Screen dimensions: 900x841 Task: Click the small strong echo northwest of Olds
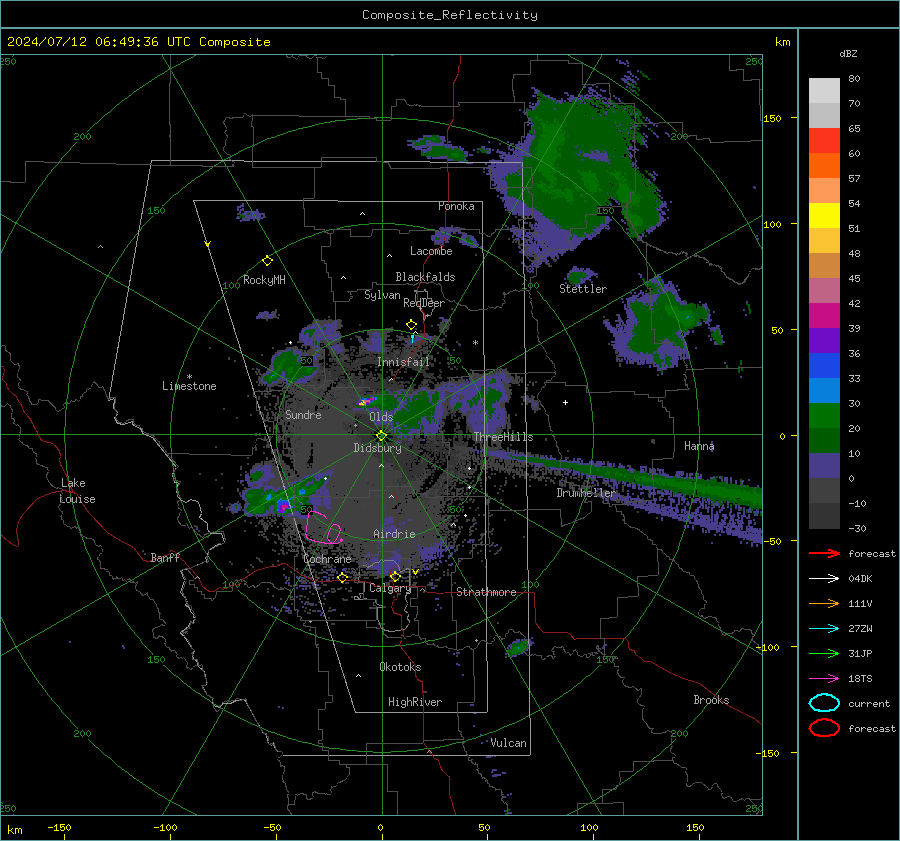pyautogui.click(x=366, y=401)
